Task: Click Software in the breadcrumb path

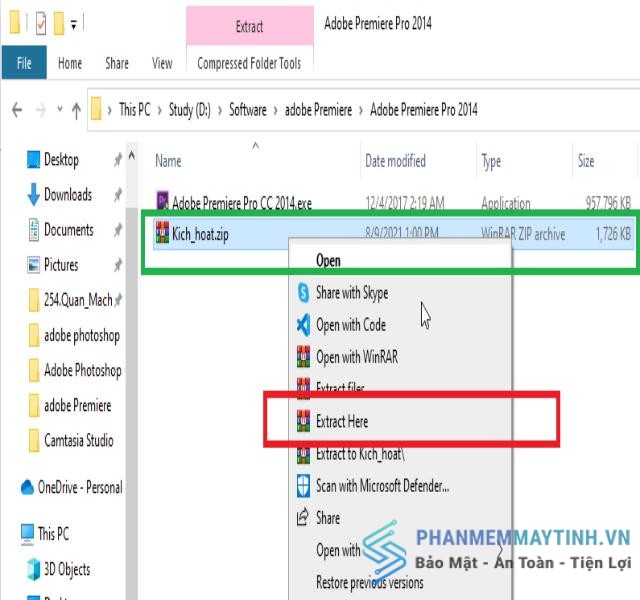Action: pos(248,109)
